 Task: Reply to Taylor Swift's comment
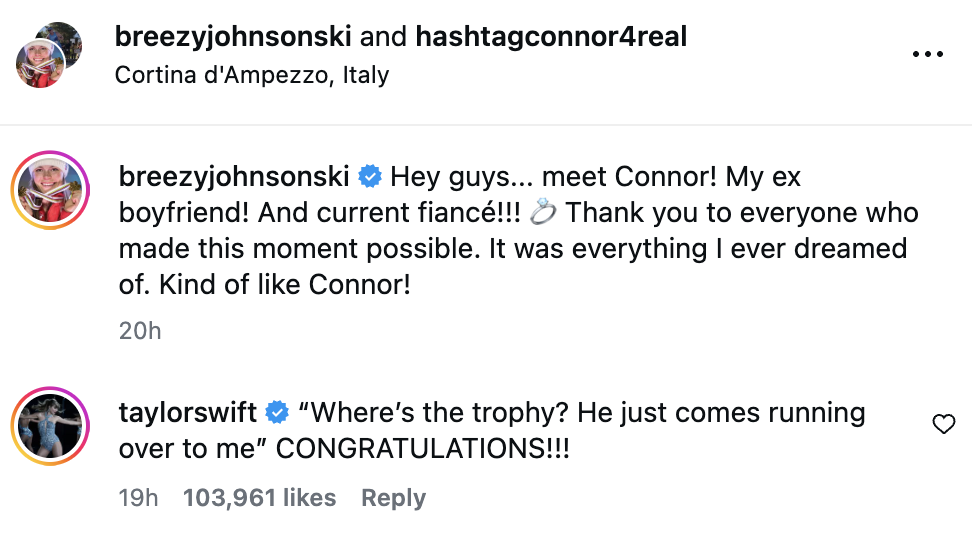(x=393, y=498)
